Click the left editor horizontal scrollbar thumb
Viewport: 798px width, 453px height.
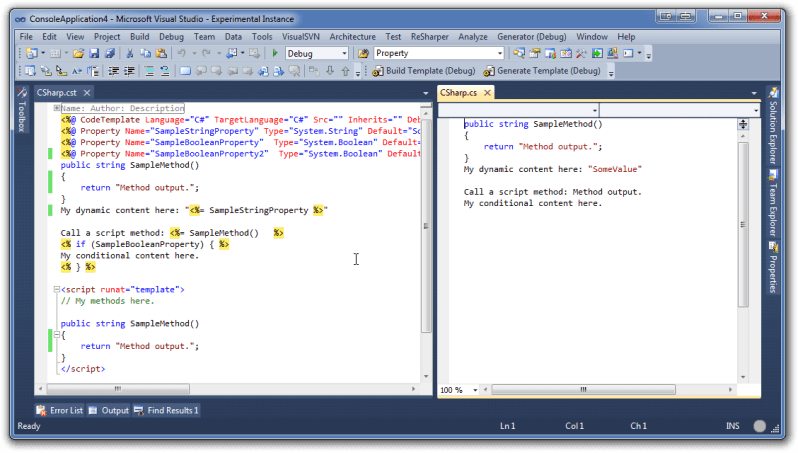pyautogui.click(x=118, y=389)
